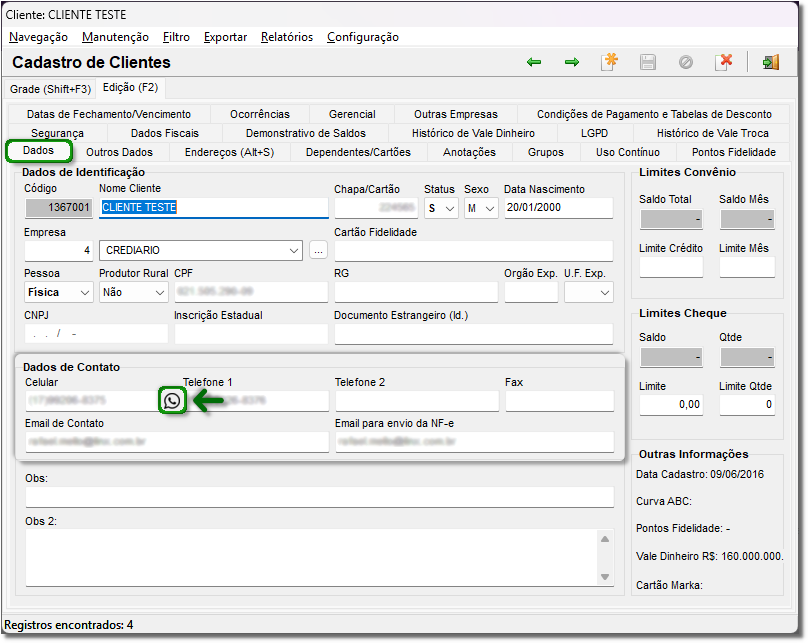The image size is (808, 643).
Task: Open the Manutenção menu
Action: point(115,37)
